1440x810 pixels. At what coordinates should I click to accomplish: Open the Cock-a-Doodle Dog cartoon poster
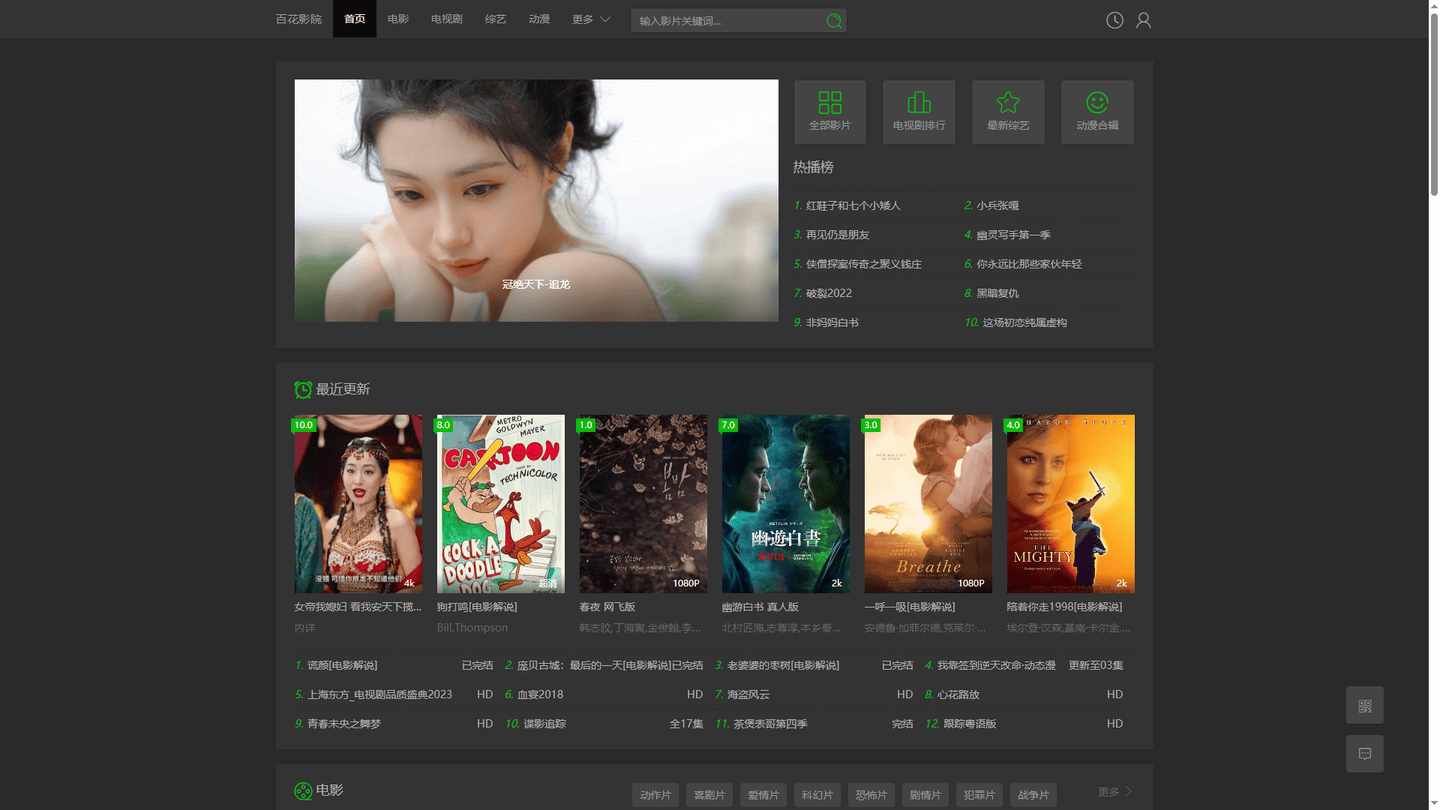[x=500, y=504]
